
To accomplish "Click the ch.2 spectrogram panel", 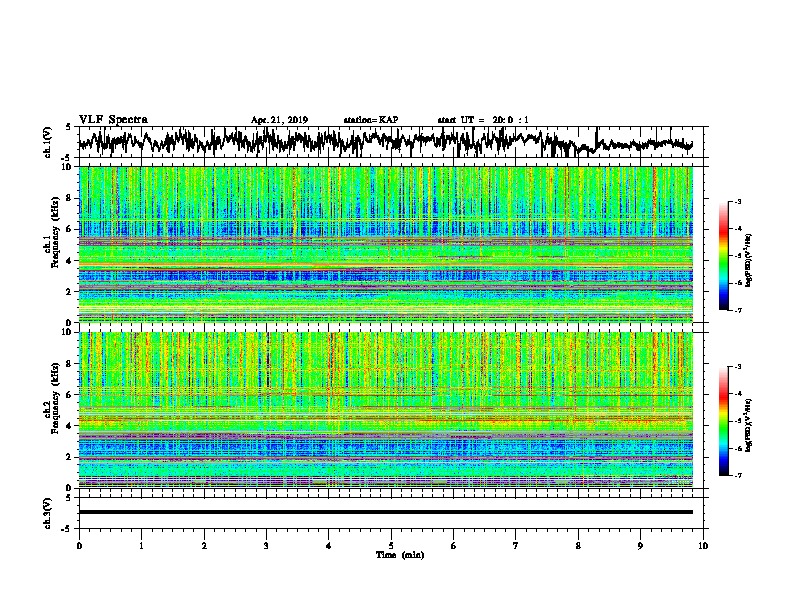I will pos(385,410).
